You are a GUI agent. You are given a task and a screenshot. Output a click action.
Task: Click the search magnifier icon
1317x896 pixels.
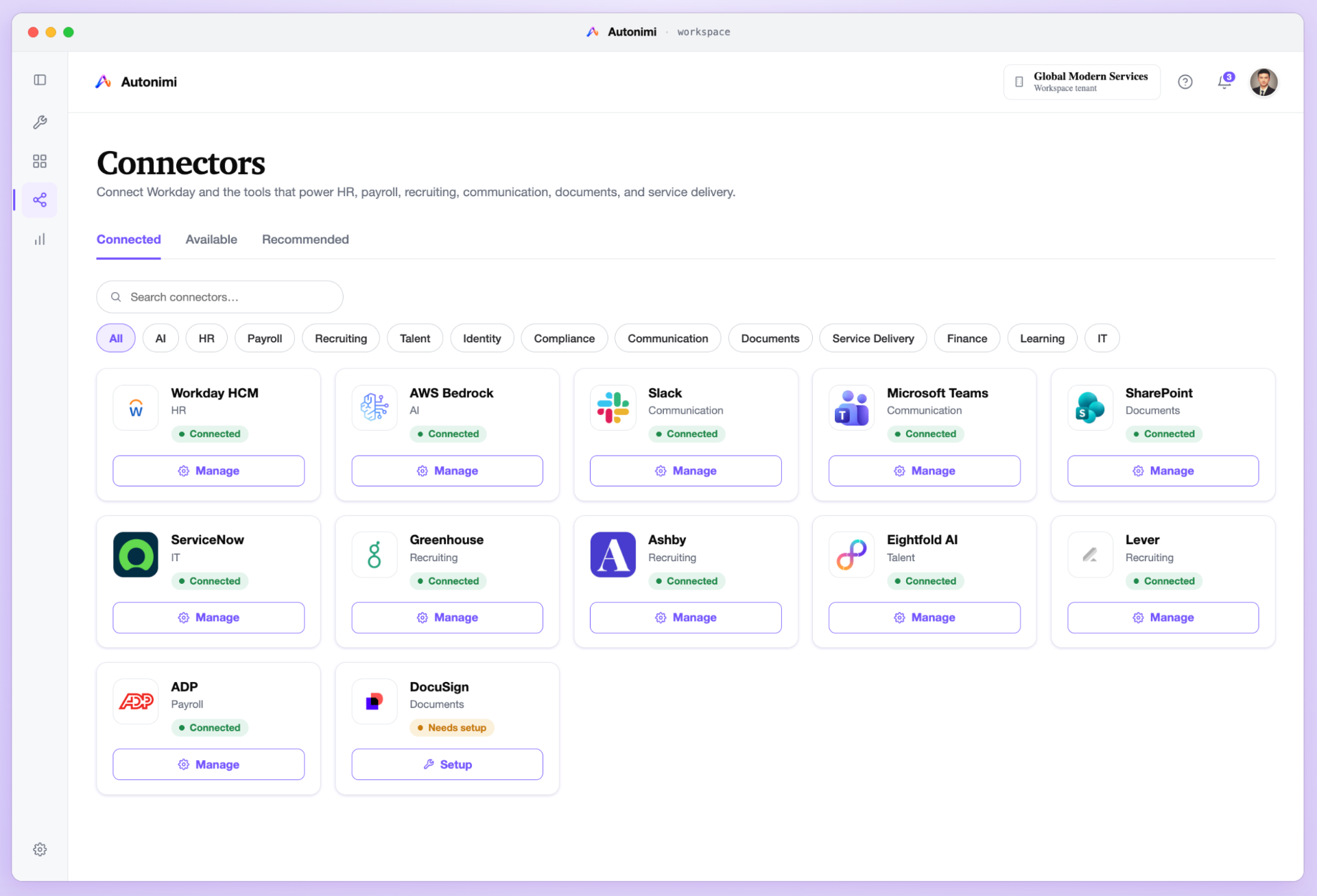coord(116,297)
